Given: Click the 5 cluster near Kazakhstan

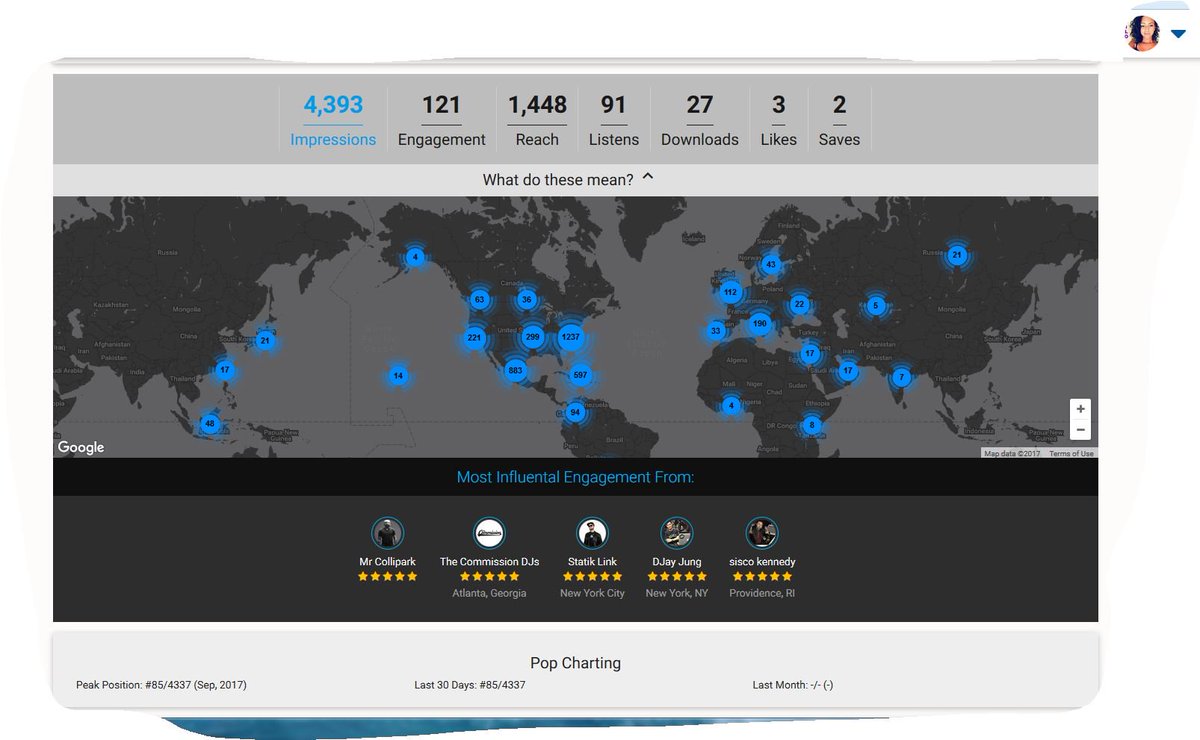Looking at the screenshot, I should coord(876,306).
